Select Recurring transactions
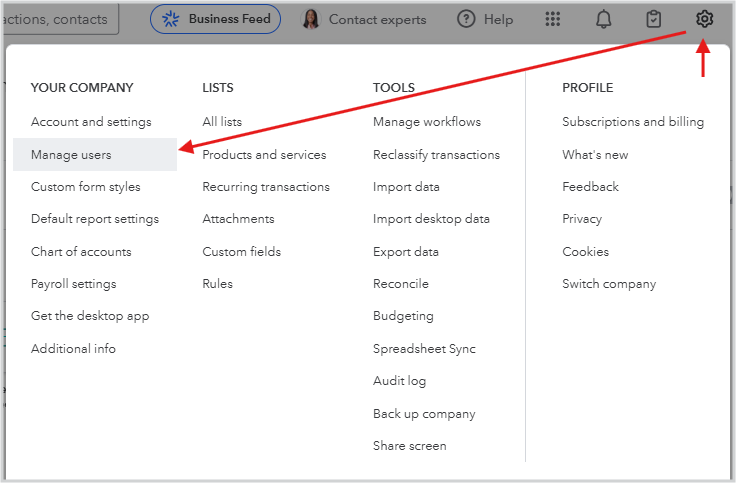 tap(266, 187)
